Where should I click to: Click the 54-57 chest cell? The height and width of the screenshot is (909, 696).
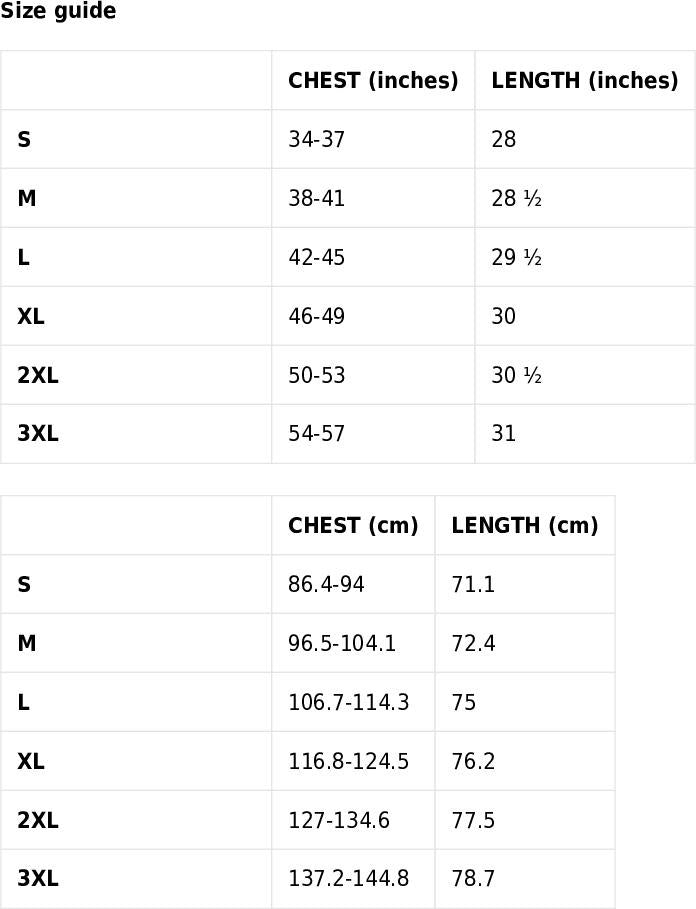(x=316, y=434)
